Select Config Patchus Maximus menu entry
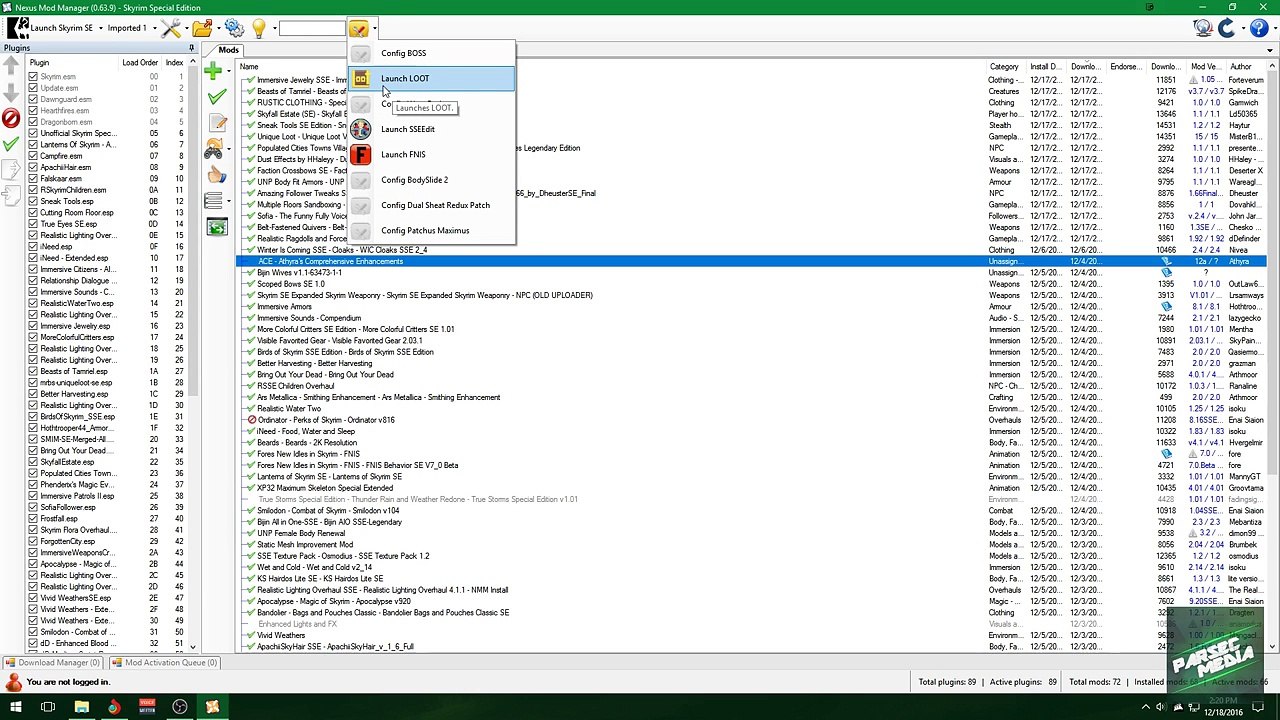 pos(431,230)
